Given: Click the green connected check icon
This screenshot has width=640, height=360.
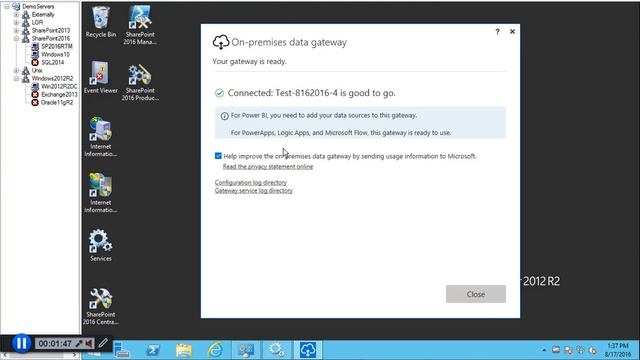Looking at the screenshot, I should pyautogui.click(x=219, y=93).
